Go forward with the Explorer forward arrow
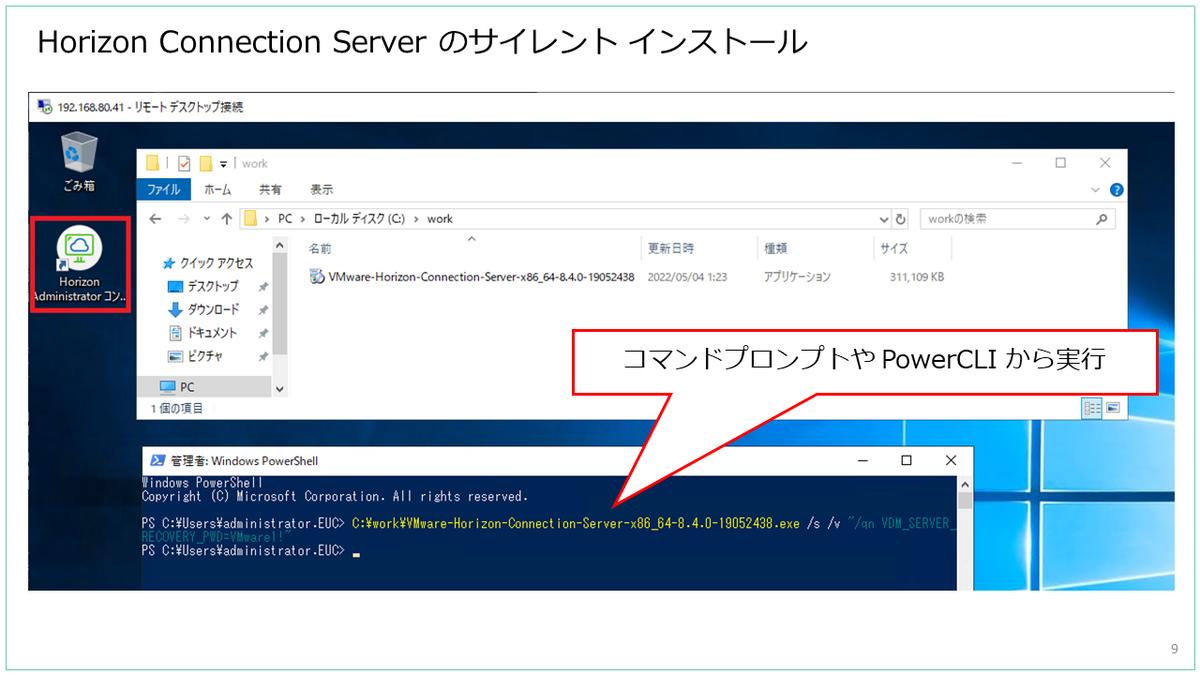This screenshot has width=1200, height=675. 184,218
